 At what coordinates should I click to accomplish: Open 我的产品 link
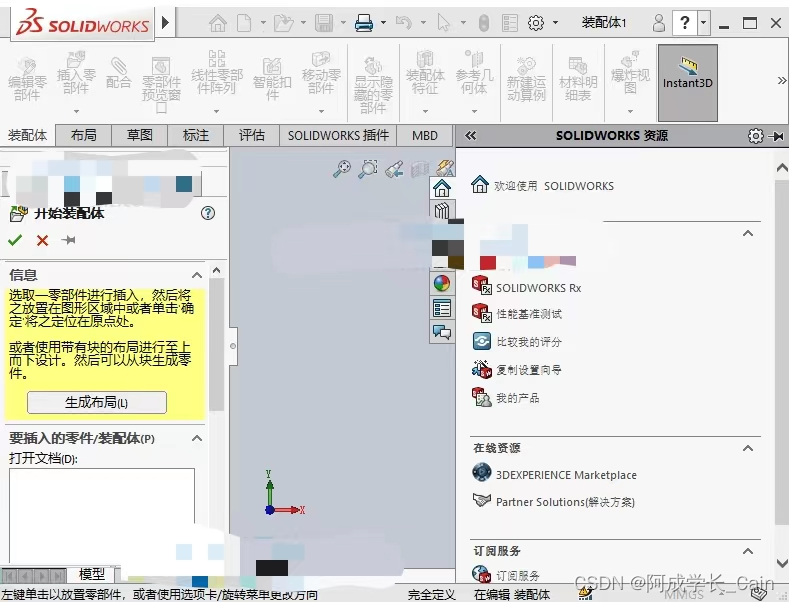[506, 398]
